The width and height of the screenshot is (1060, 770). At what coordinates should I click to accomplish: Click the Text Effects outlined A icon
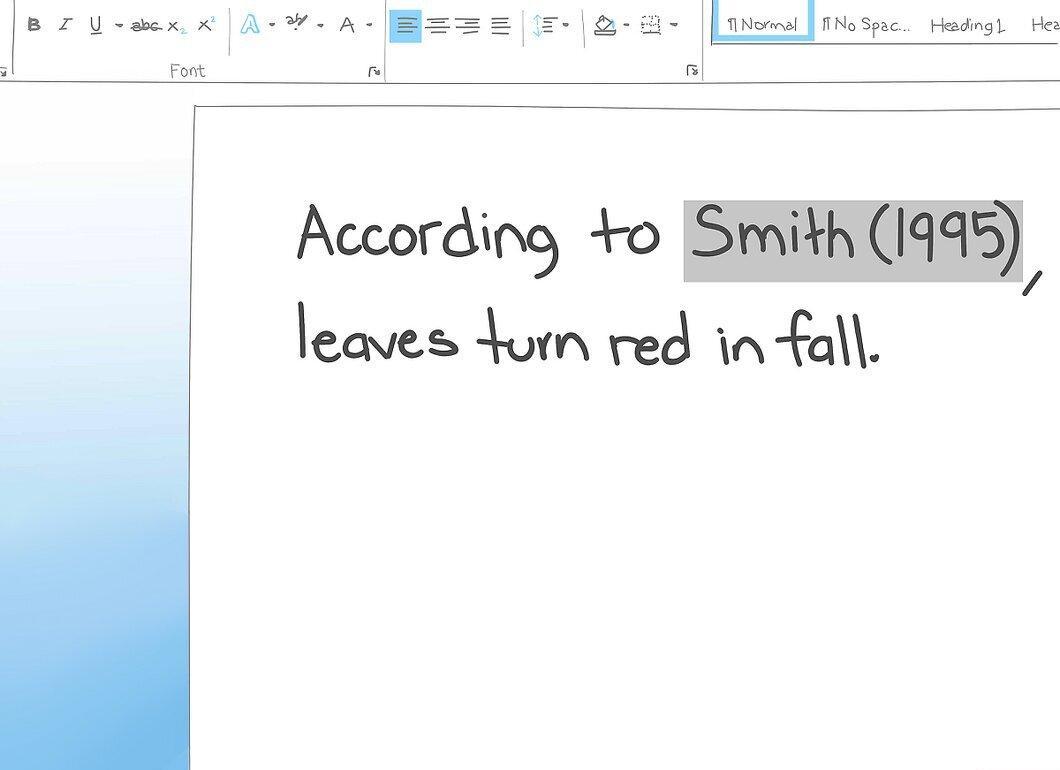coord(250,25)
